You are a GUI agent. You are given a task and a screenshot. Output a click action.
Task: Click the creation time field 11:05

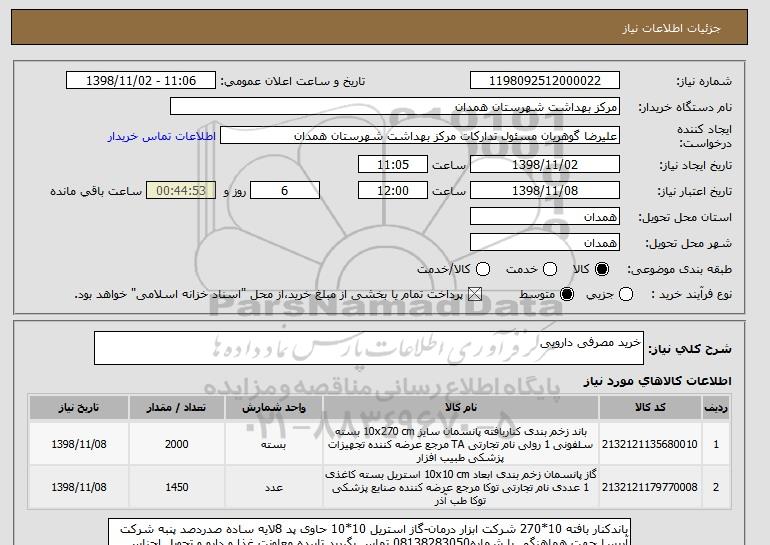393,164
